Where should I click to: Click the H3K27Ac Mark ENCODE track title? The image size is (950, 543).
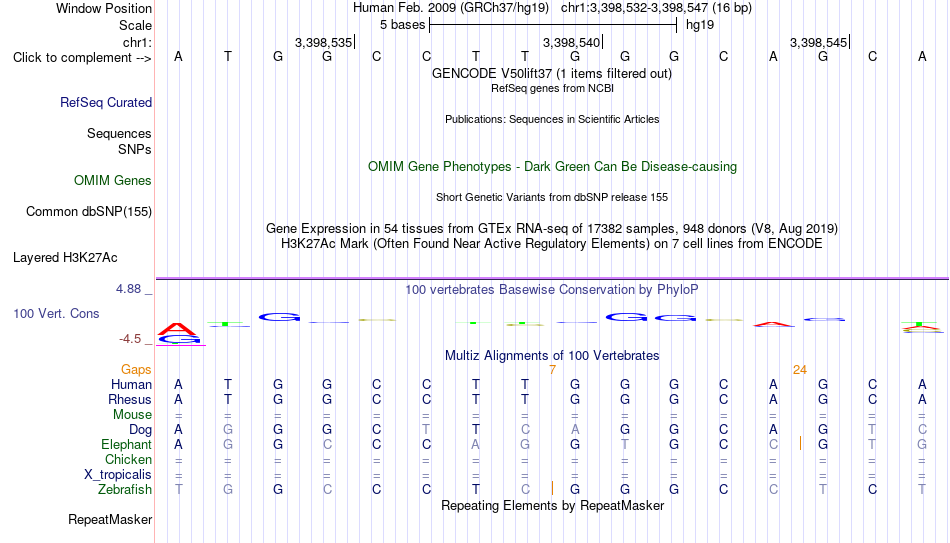(x=552, y=244)
